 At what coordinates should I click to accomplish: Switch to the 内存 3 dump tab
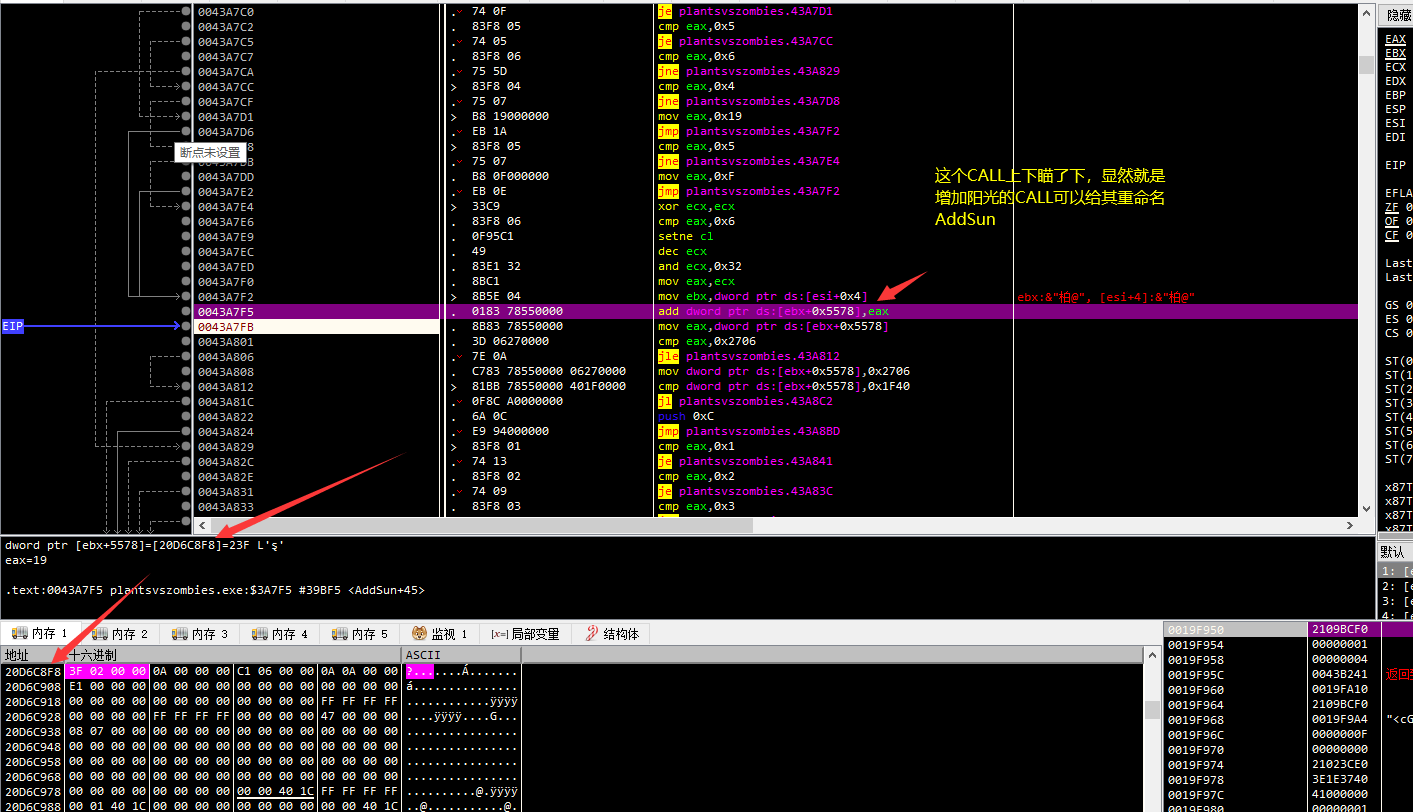(x=201, y=634)
